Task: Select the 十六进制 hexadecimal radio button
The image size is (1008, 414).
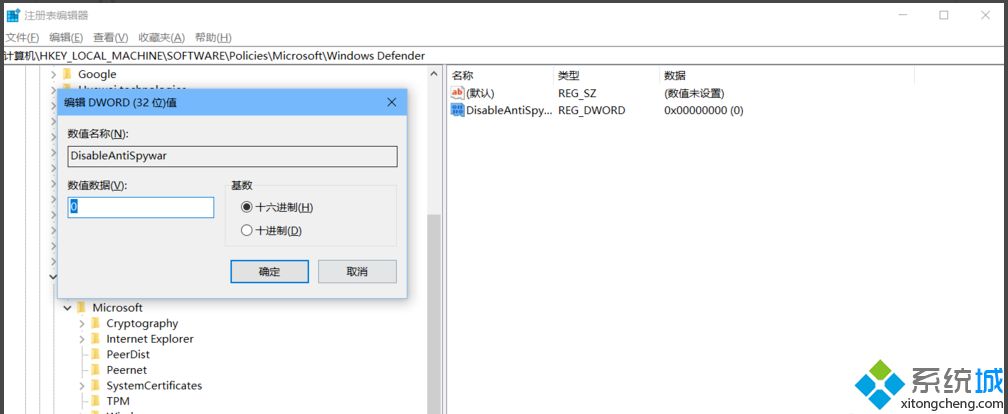Action: 246,208
